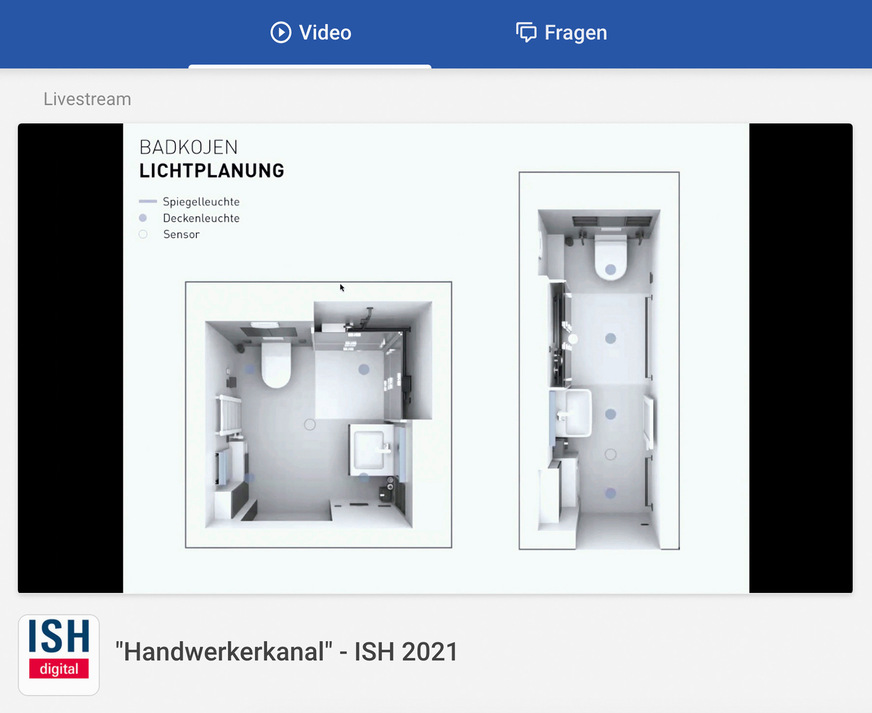Click the Livestream section label
The image size is (872, 713).
pos(87,99)
